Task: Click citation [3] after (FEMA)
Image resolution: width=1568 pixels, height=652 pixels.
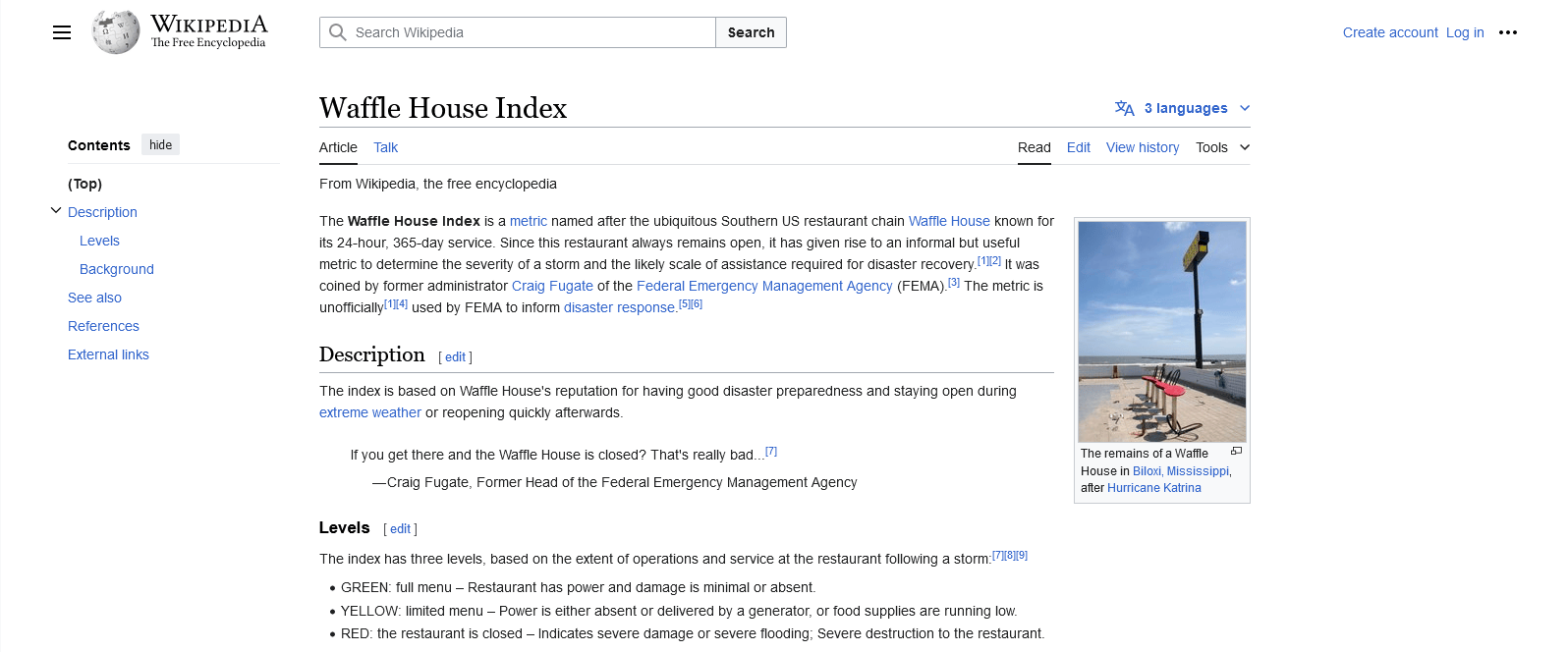Action: 954,283
